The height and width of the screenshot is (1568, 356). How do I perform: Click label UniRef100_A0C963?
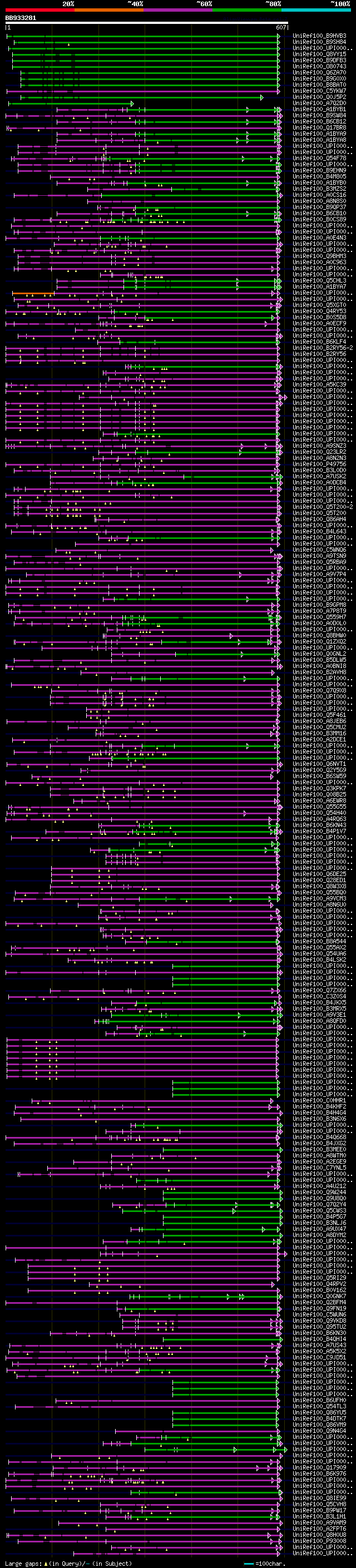(x=319, y=262)
